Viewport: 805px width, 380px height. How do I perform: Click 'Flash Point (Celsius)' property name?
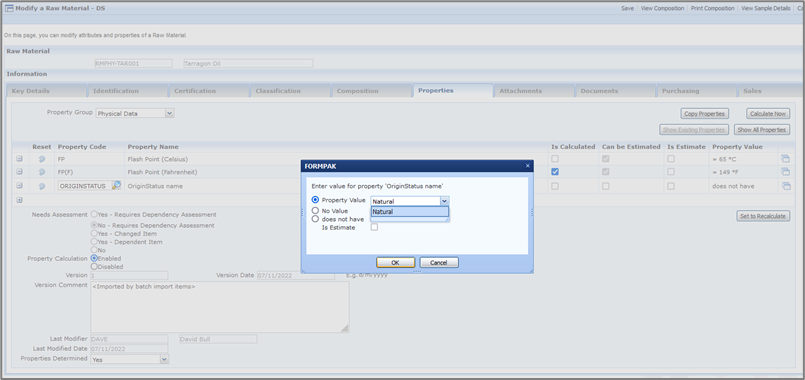point(158,159)
